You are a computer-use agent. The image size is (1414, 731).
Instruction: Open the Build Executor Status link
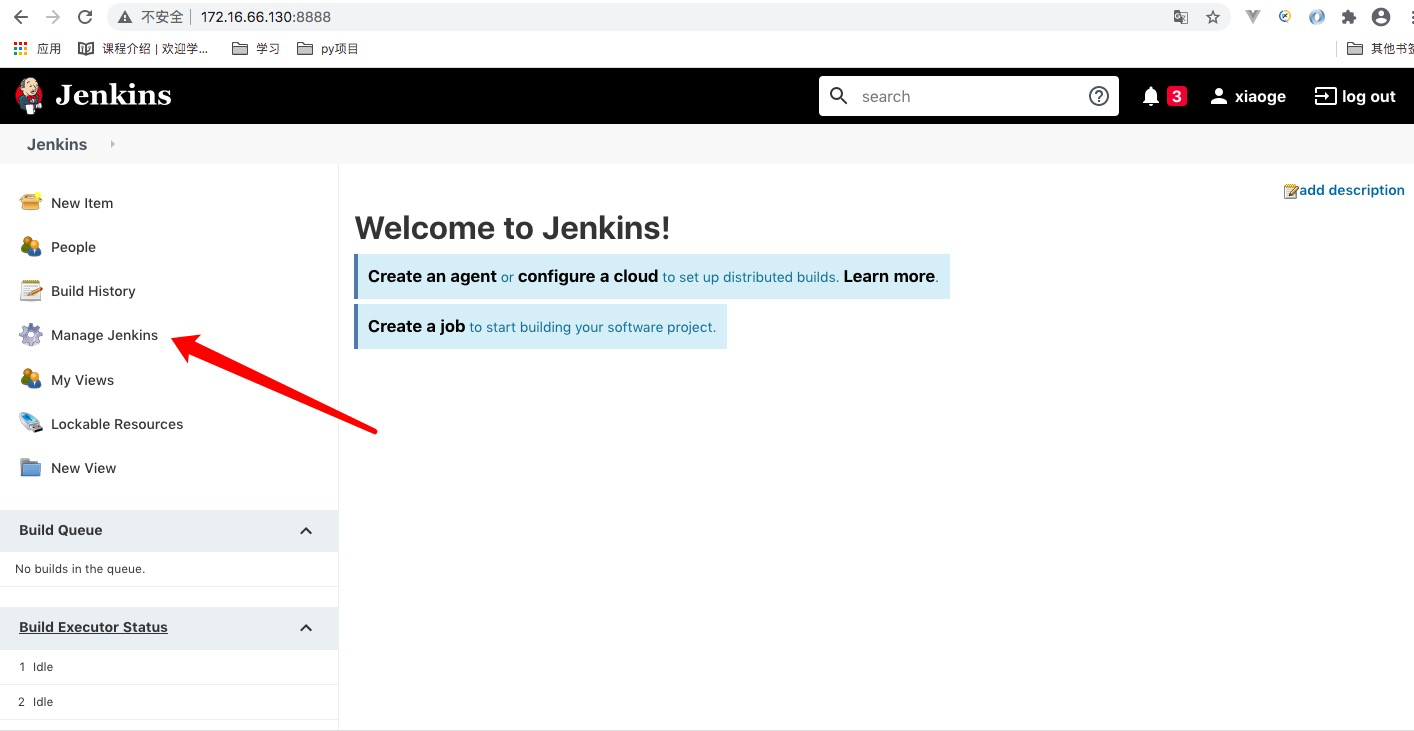[93, 627]
